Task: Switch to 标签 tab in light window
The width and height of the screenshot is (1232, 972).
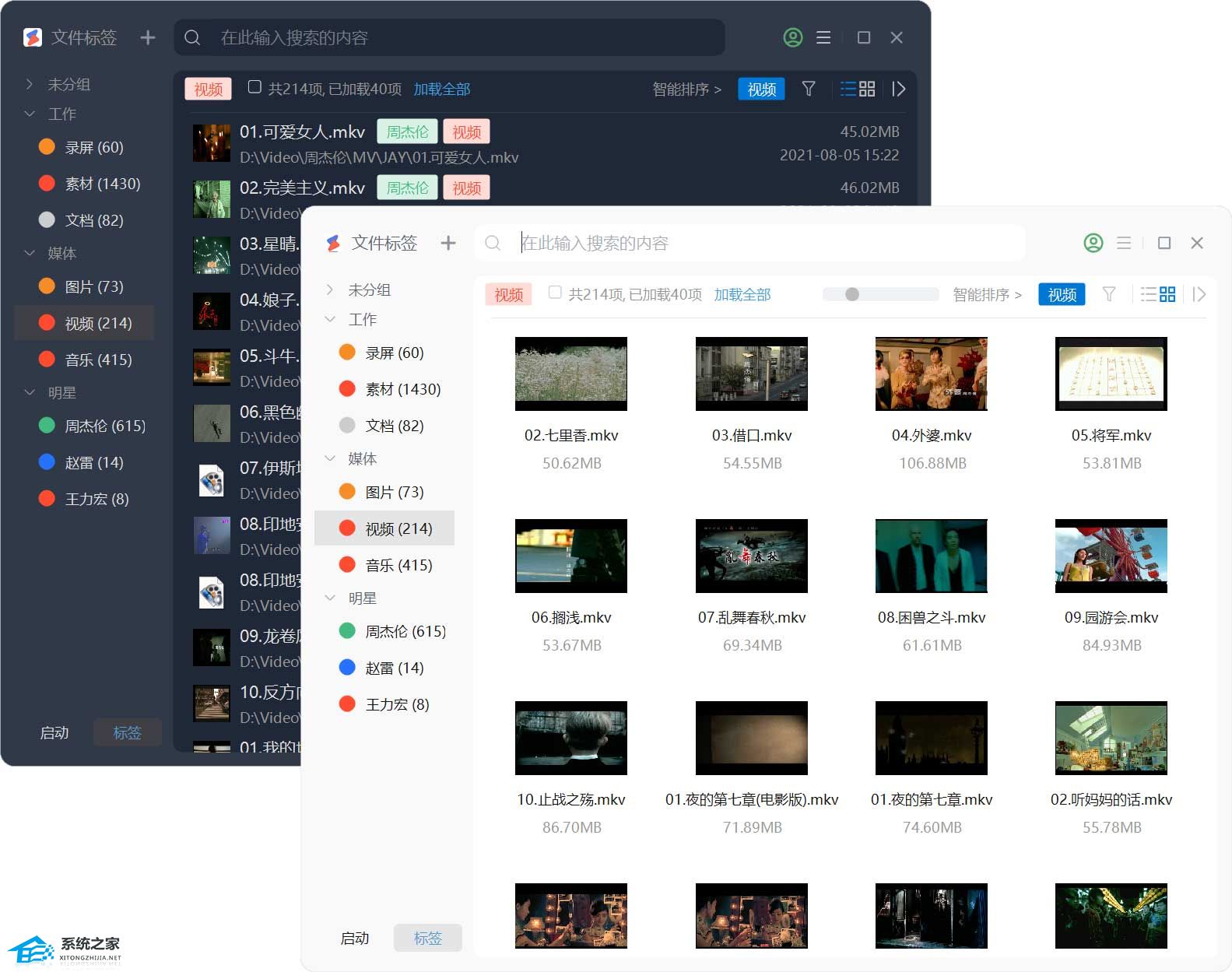Action: [x=428, y=939]
